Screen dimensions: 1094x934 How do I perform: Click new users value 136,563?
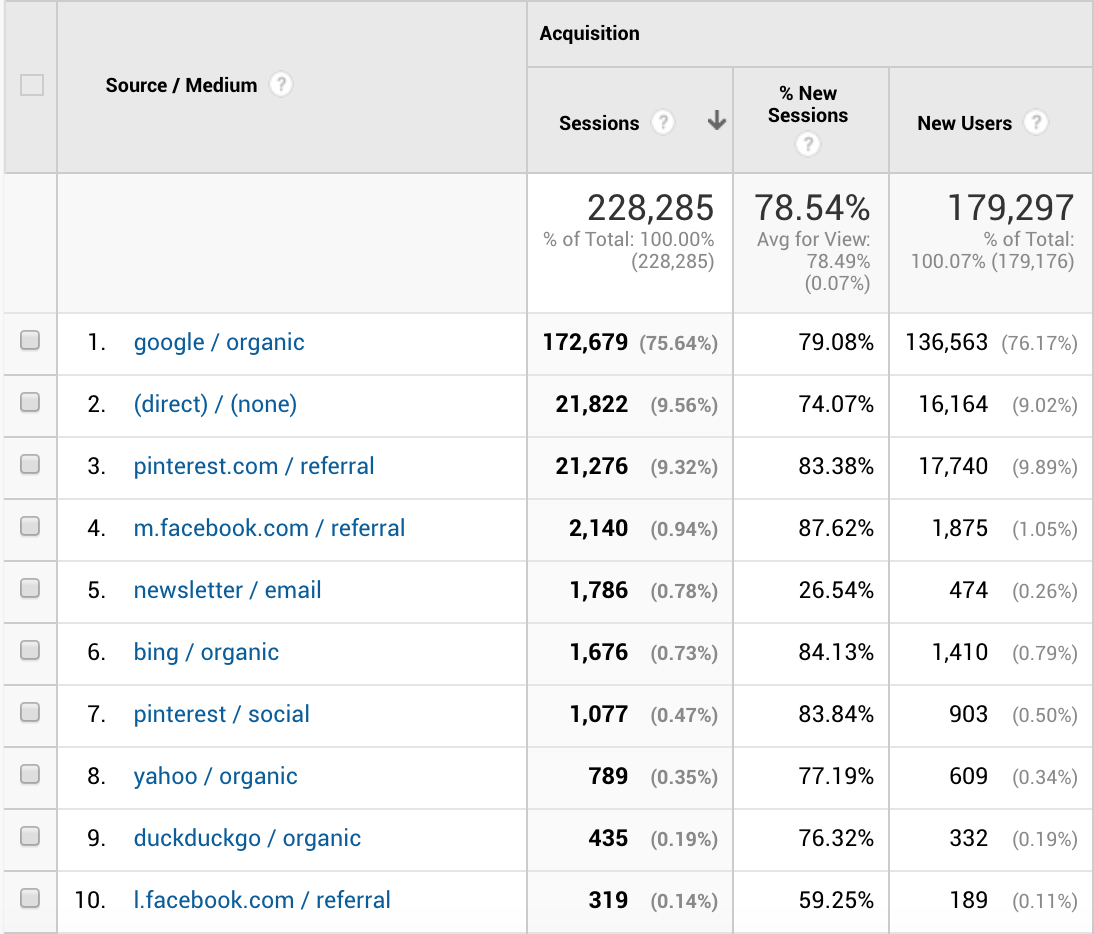click(x=947, y=342)
